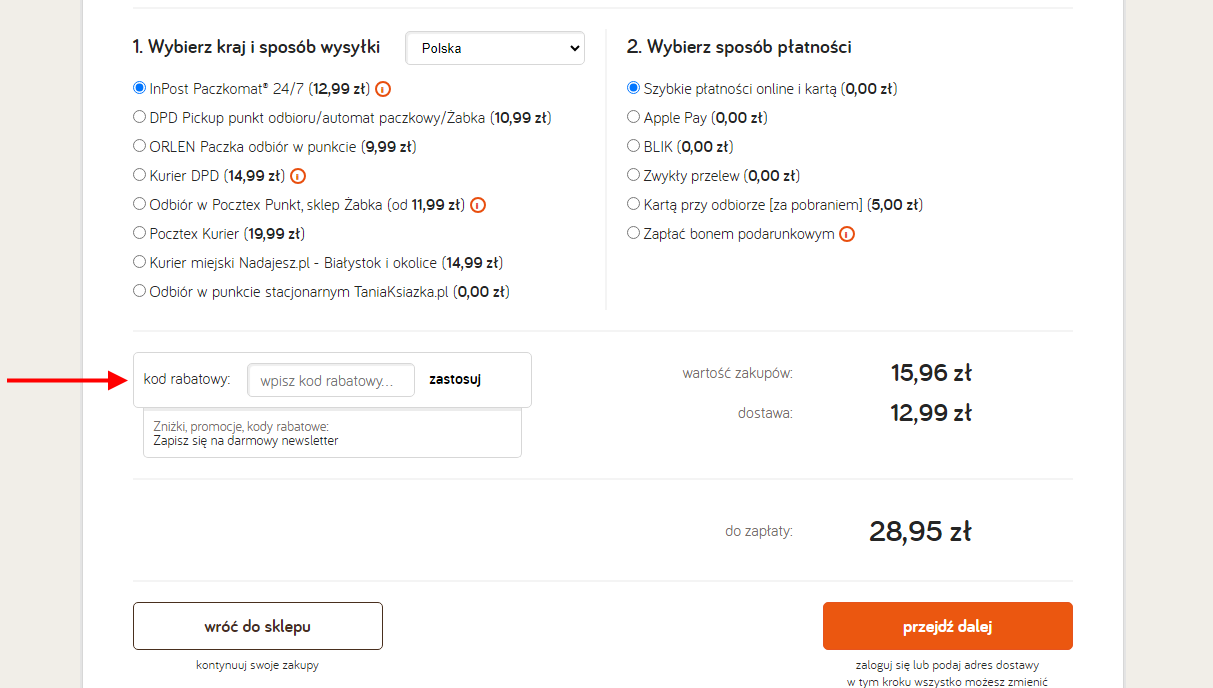This screenshot has height=688, width=1213.
Task: Apply discount code with zastosuj
Action: tap(455, 380)
